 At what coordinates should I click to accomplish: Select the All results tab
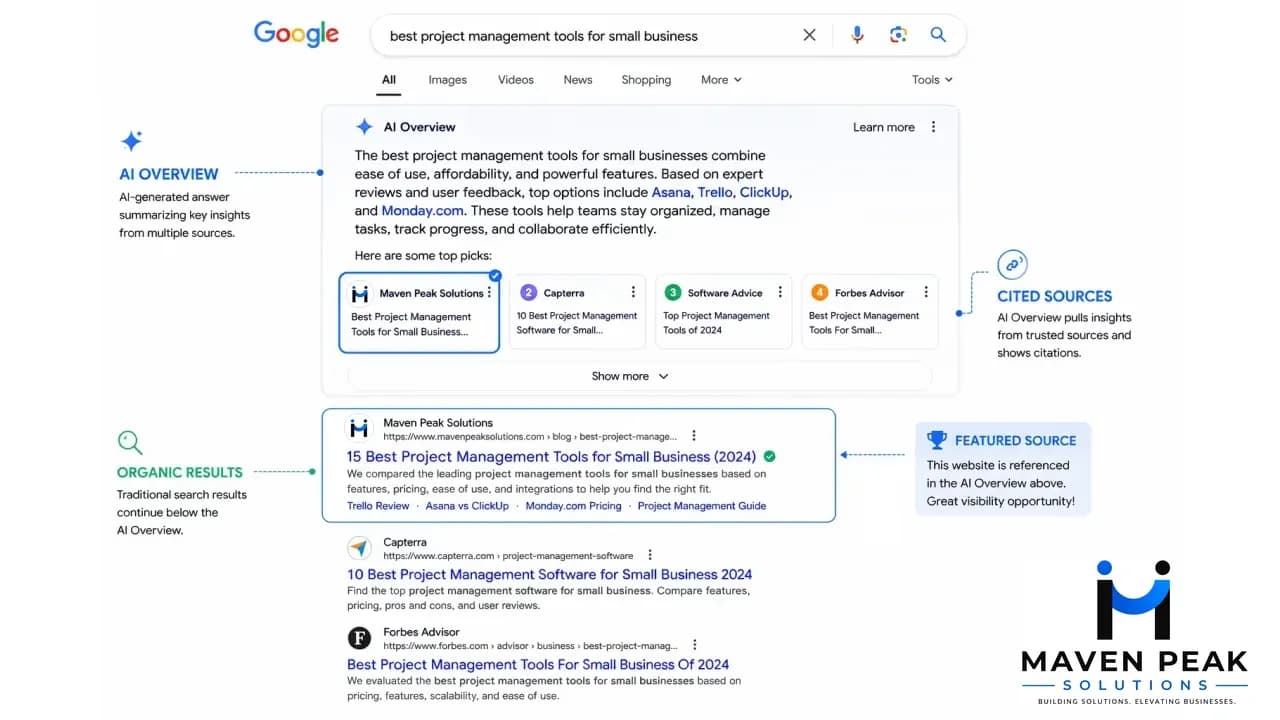coord(389,80)
